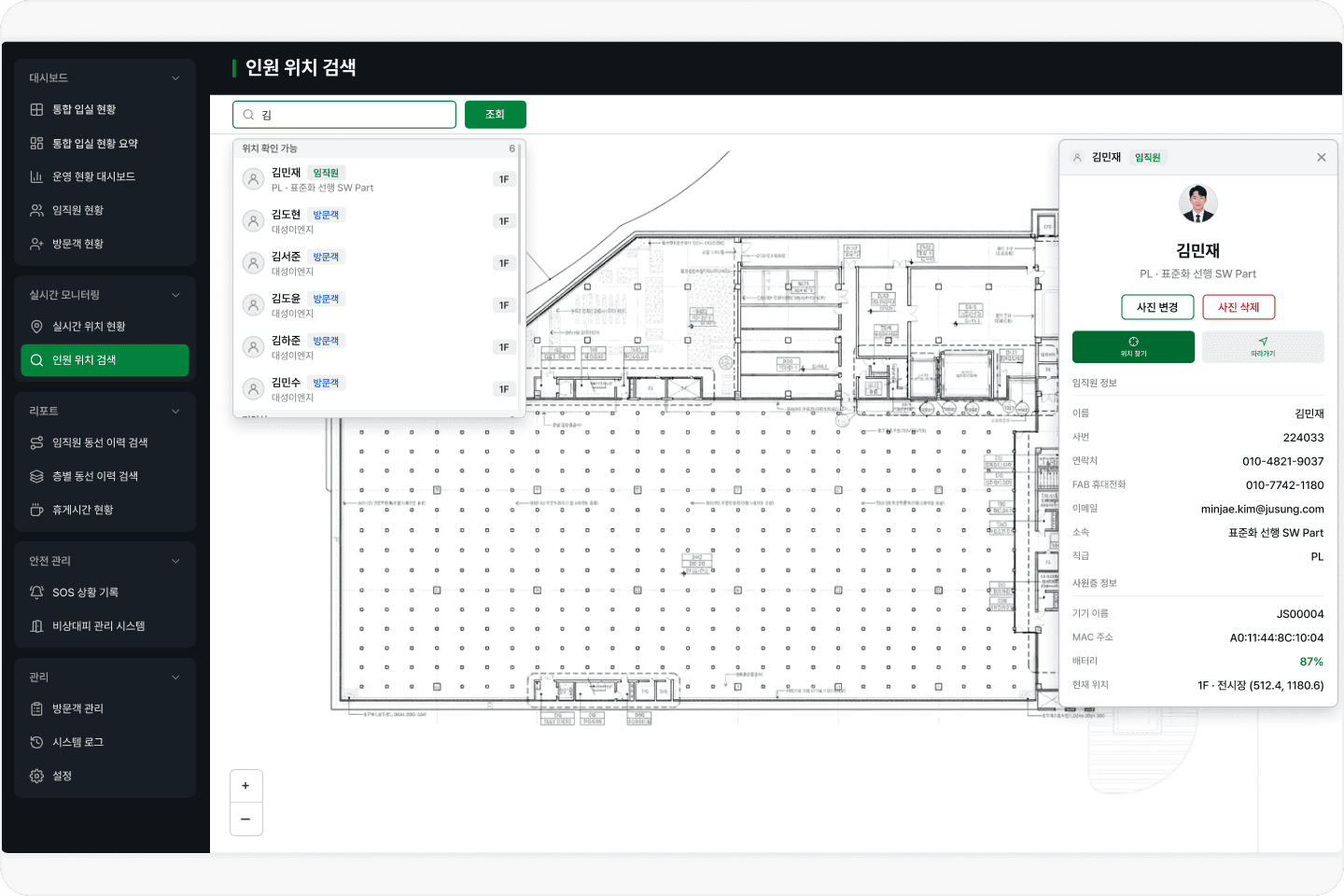1344x896 pixels.
Task: Select 김도현 방문객 result row
Action: coord(378,221)
